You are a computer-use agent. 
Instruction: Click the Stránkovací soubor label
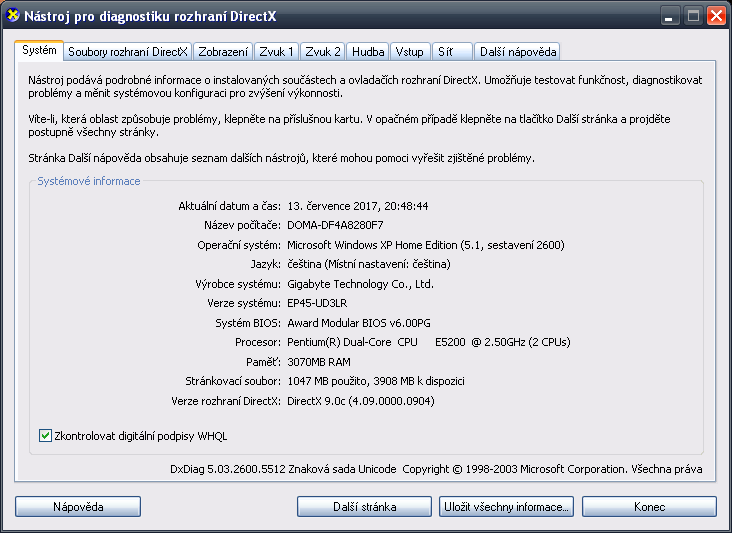pyautogui.click(x=233, y=381)
